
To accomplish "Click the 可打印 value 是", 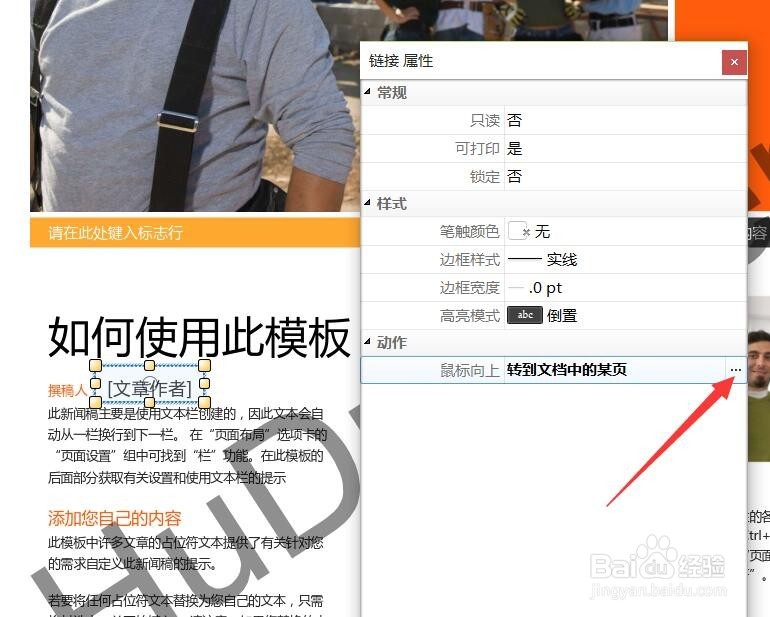I will tap(514, 148).
